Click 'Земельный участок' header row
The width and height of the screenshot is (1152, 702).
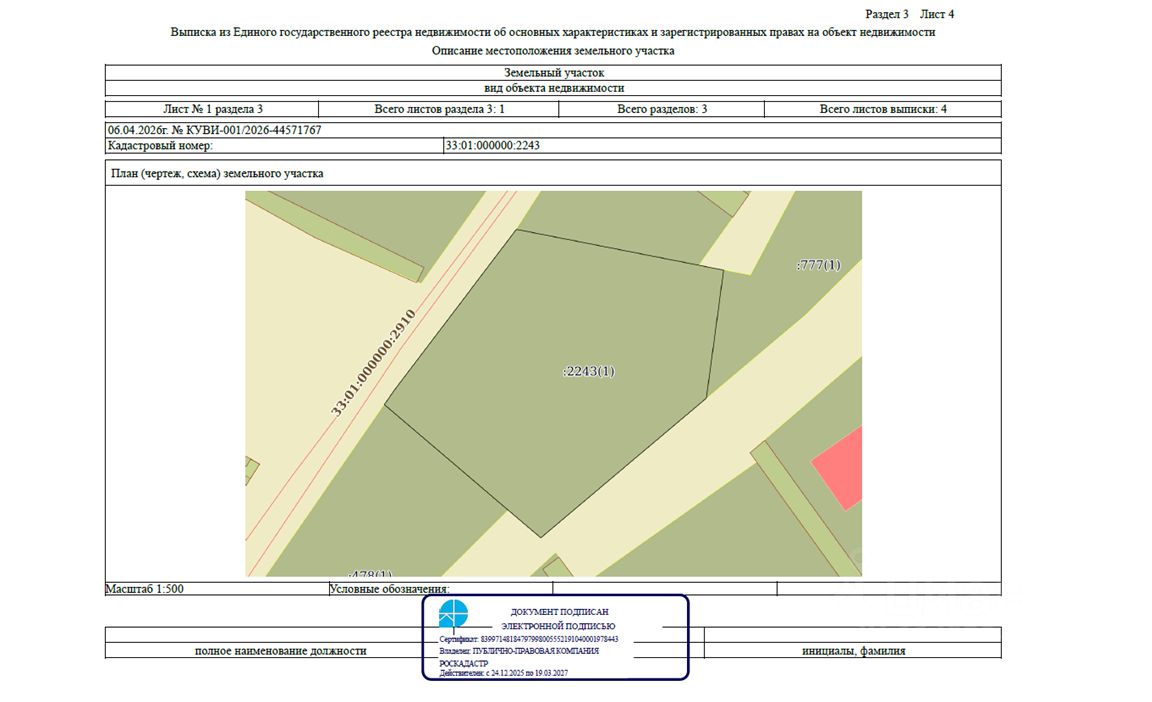[x=553, y=73]
